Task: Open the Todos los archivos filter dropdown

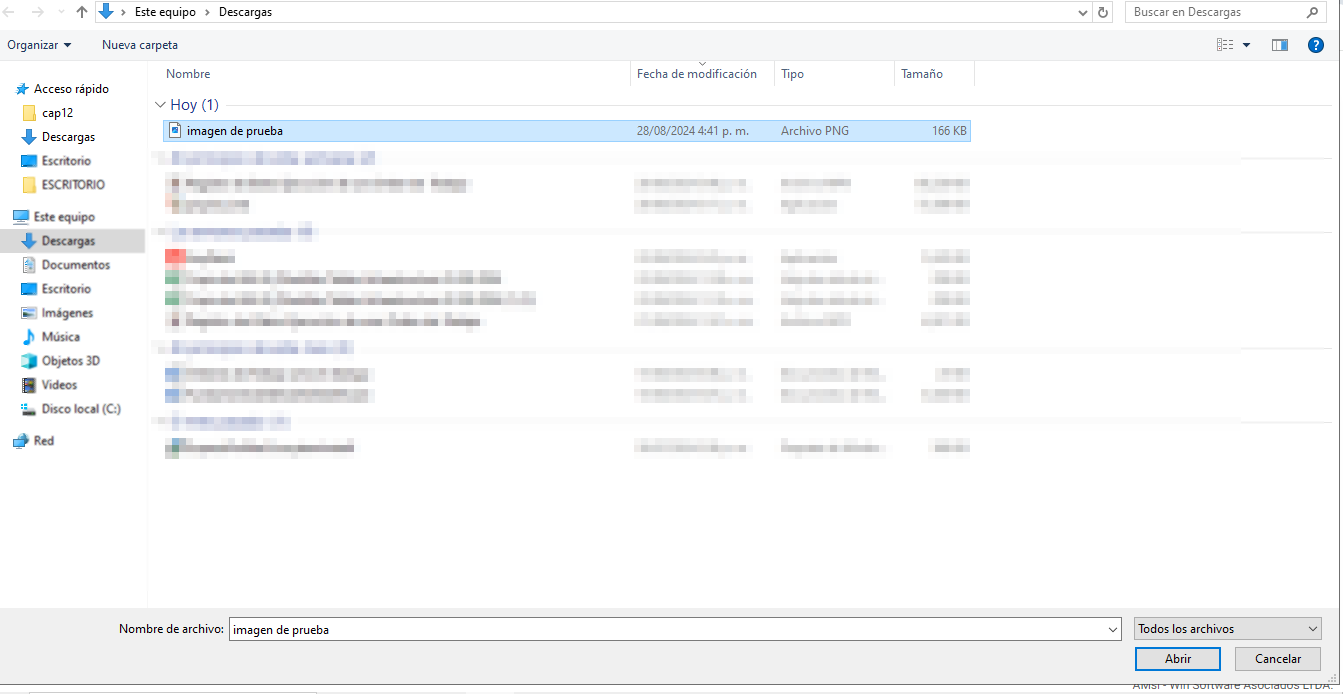Action: [1228, 629]
